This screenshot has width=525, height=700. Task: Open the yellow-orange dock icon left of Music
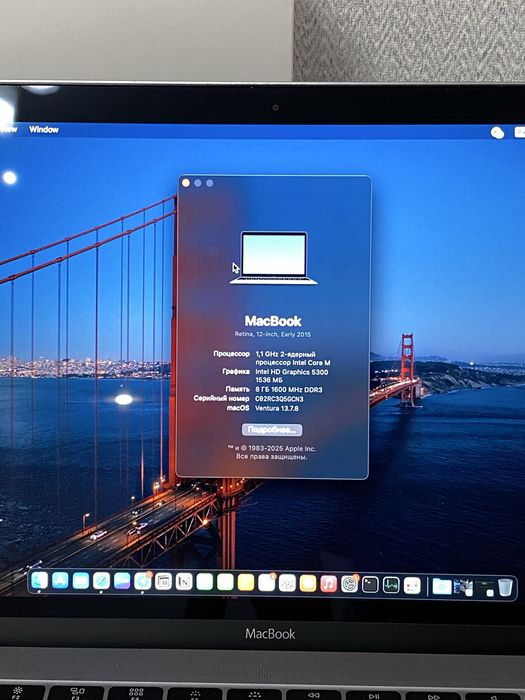coord(308,583)
